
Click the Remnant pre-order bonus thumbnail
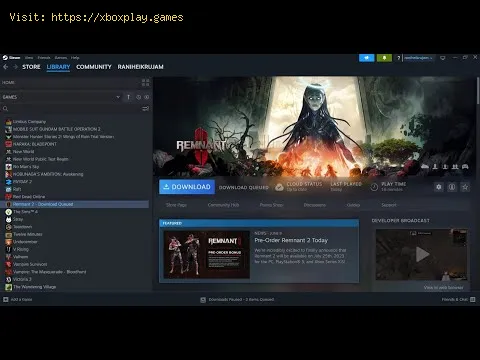(x=207, y=254)
